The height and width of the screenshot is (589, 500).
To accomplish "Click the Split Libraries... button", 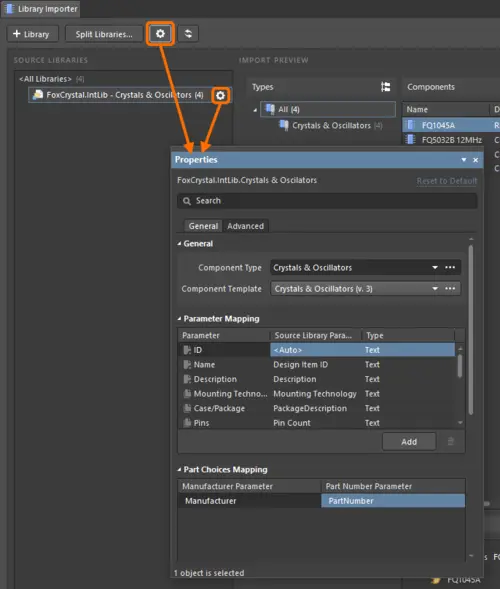I will pyautogui.click(x=104, y=34).
